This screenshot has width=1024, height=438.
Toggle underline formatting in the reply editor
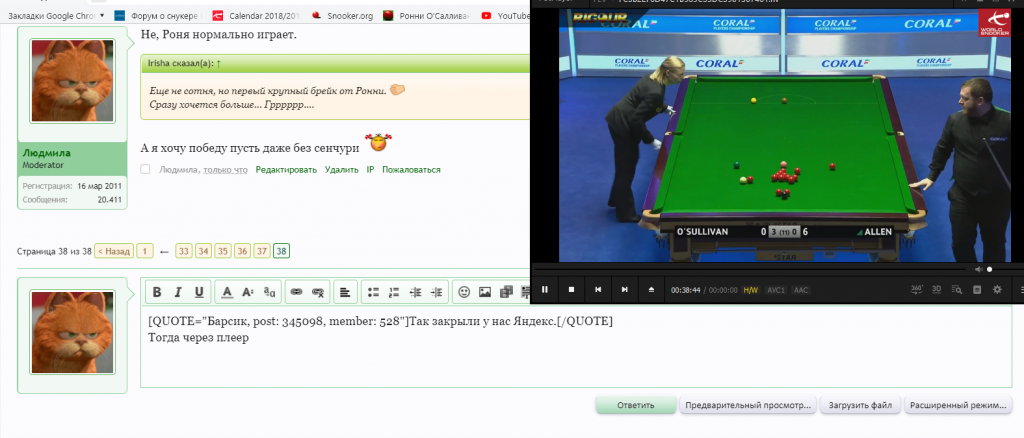pos(199,292)
